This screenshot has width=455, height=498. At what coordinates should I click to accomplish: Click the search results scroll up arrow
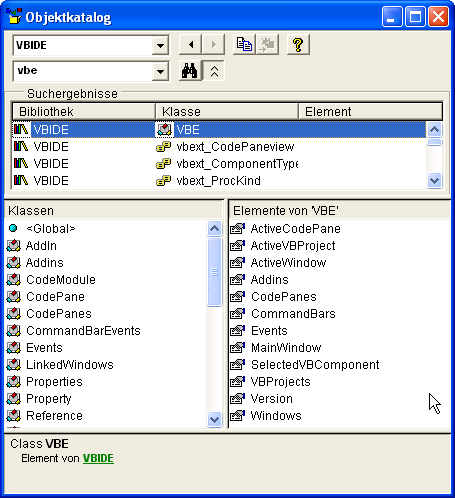tap(434, 129)
